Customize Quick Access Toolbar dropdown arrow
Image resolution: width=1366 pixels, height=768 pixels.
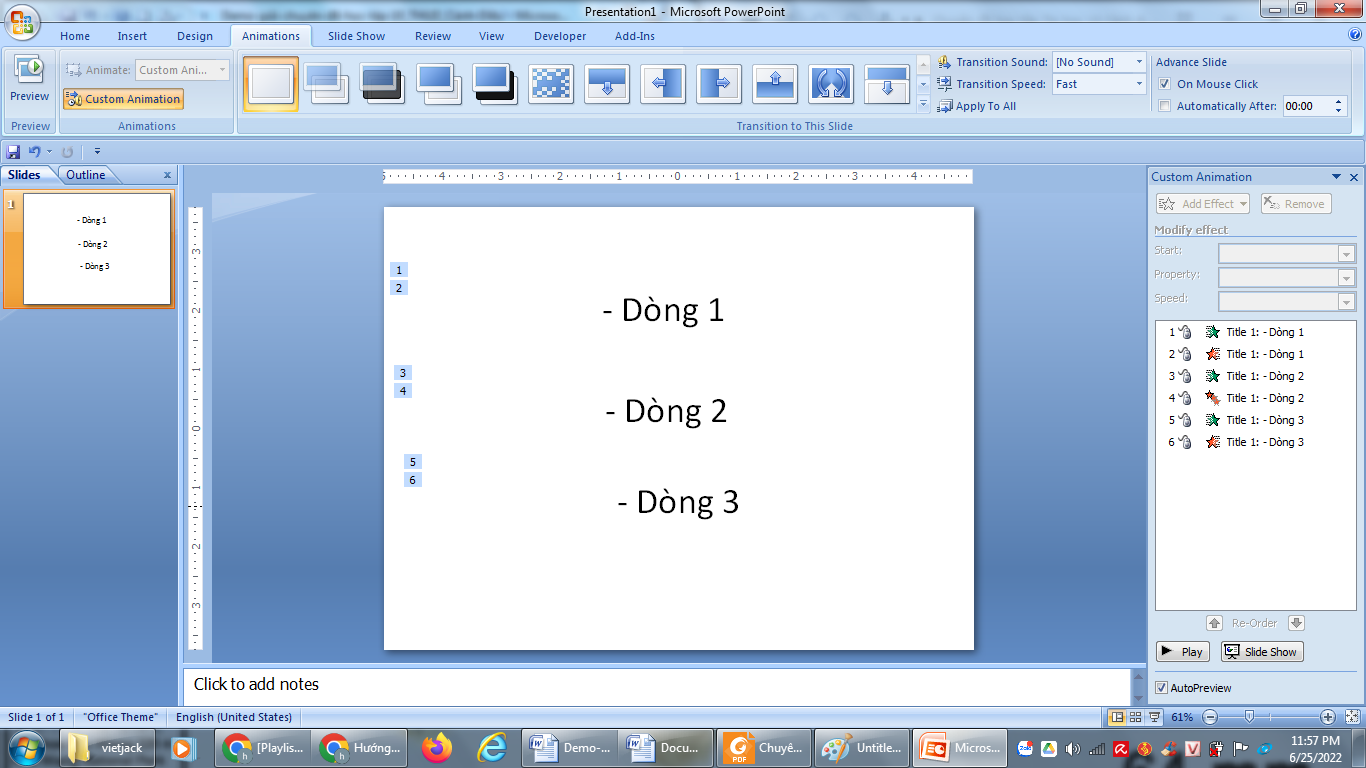97,152
